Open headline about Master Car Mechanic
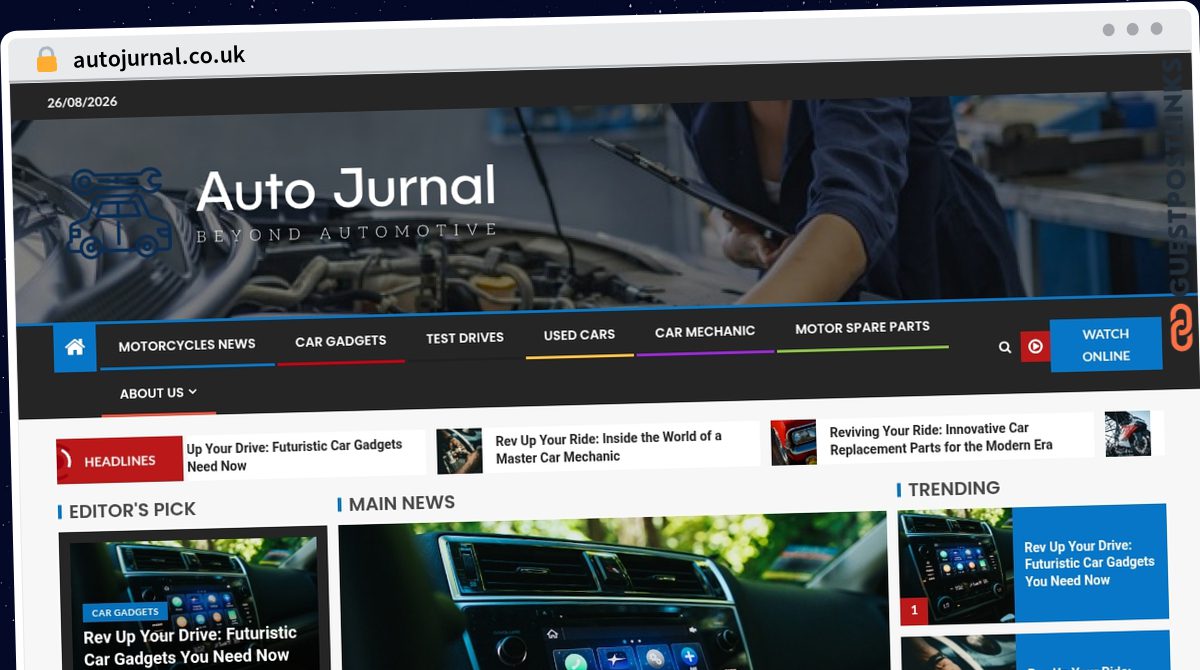 coord(609,447)
